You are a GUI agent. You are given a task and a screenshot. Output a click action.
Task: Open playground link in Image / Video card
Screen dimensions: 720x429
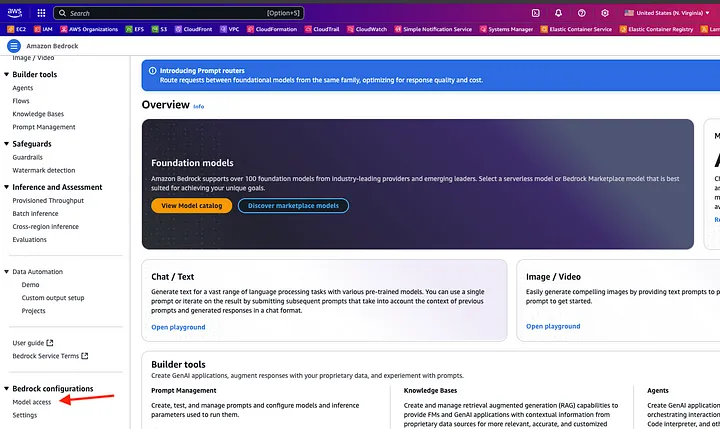coord(553,326)
